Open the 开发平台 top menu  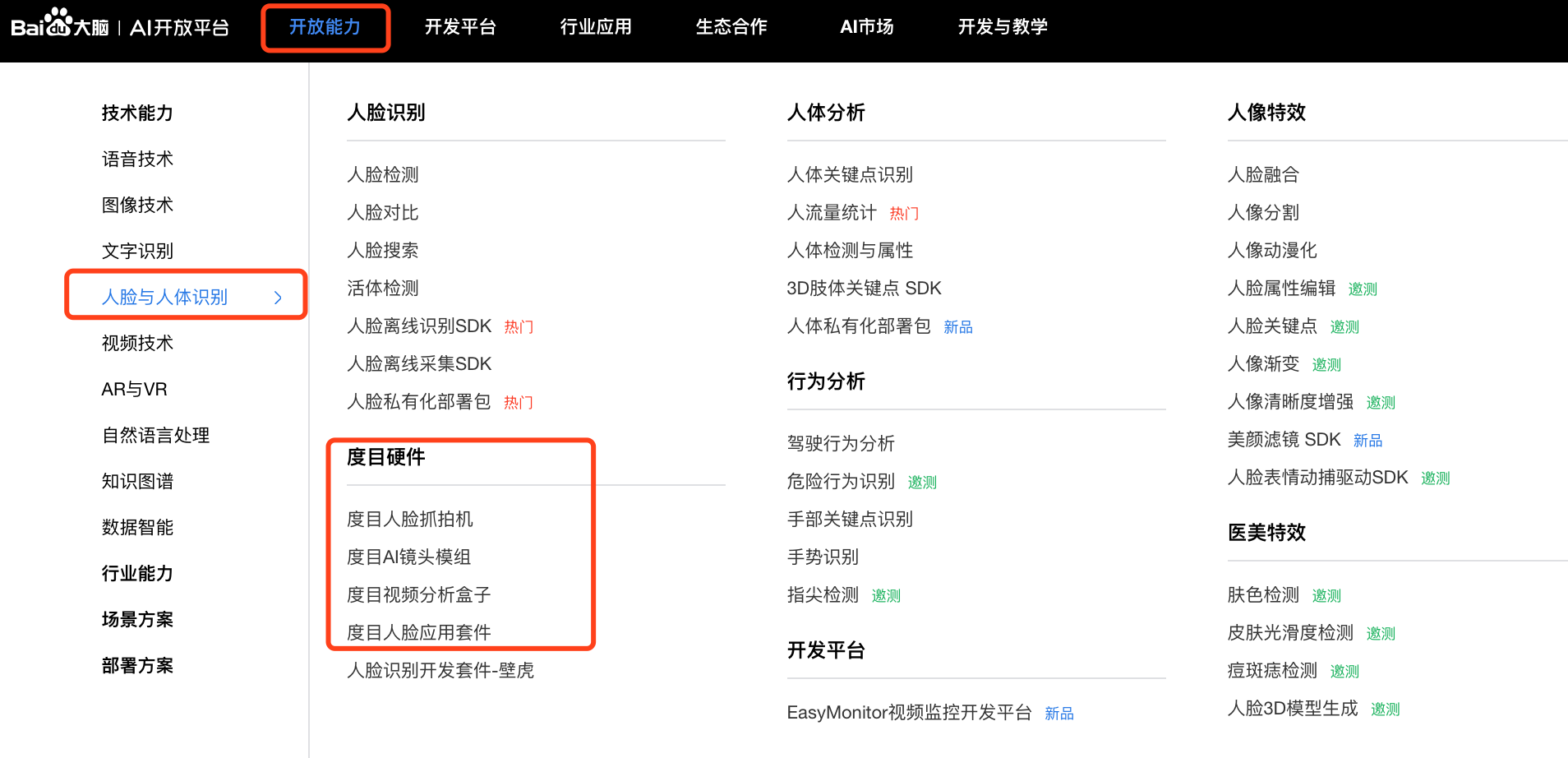coord(460,27)
